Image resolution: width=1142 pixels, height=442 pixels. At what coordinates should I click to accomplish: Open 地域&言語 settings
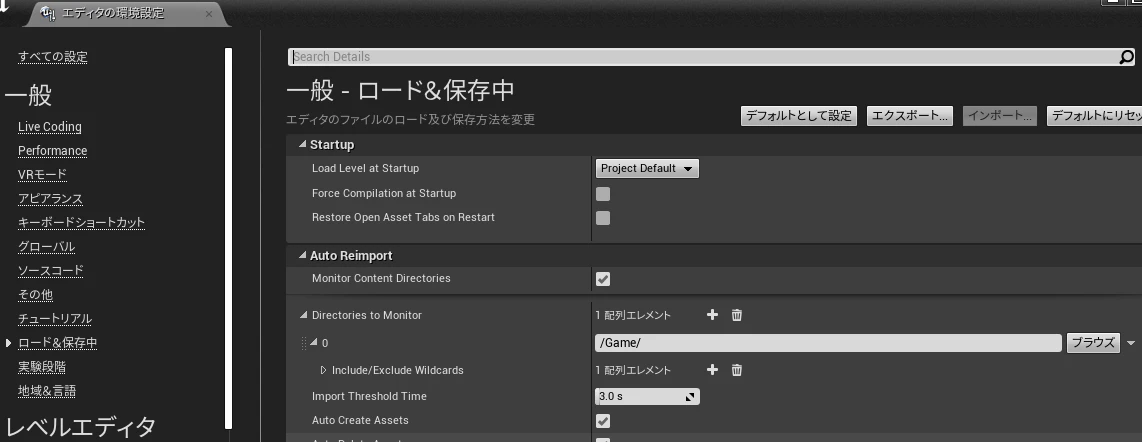point(47,391)
